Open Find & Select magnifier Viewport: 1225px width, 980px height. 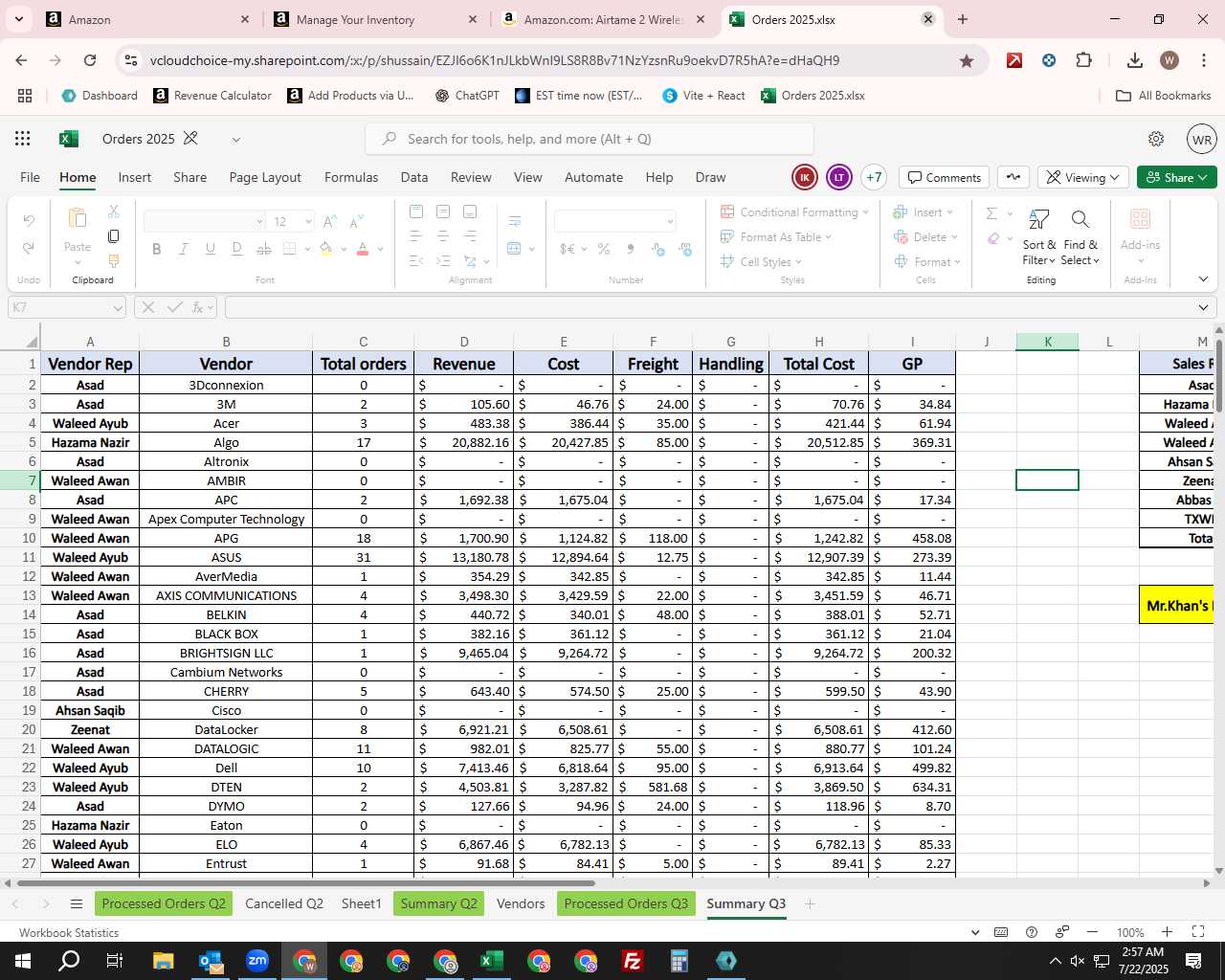(1080, 220)
